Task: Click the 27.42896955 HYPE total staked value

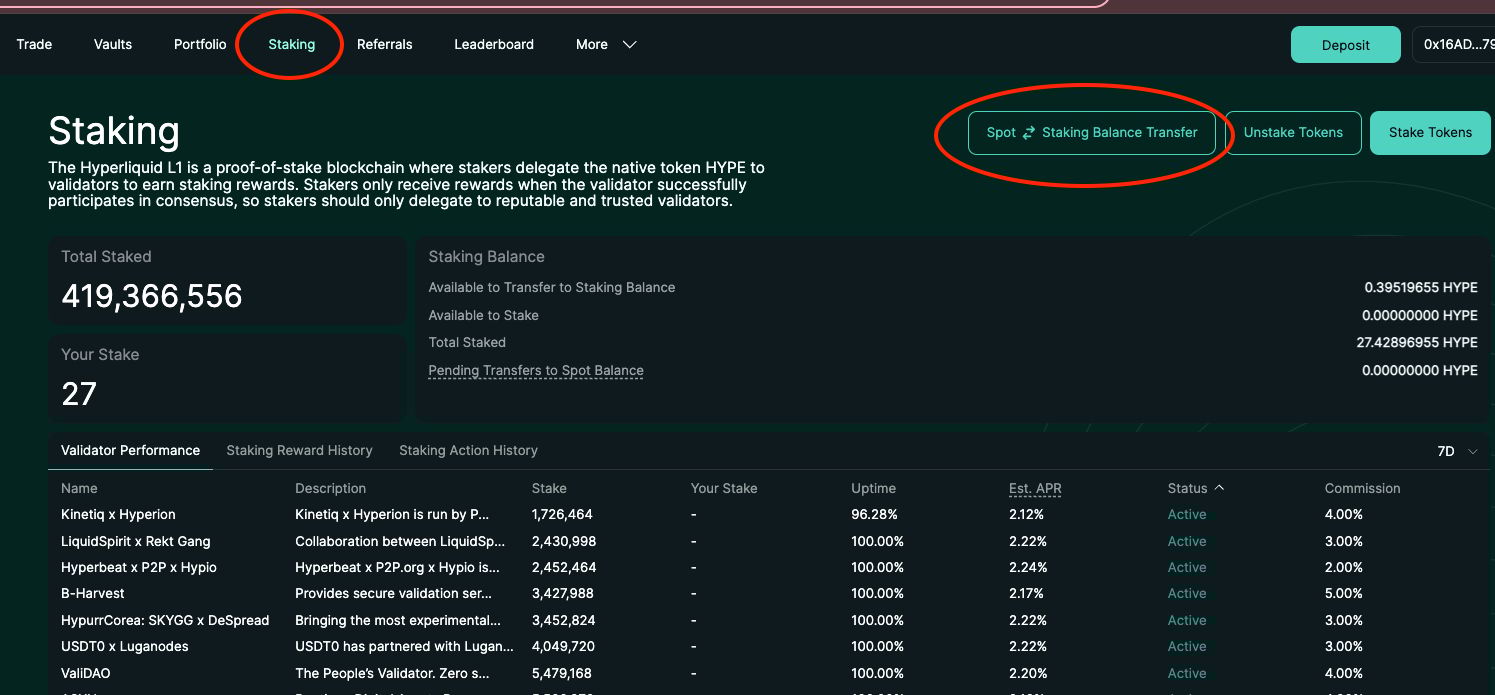Action: click(1417, 342)
